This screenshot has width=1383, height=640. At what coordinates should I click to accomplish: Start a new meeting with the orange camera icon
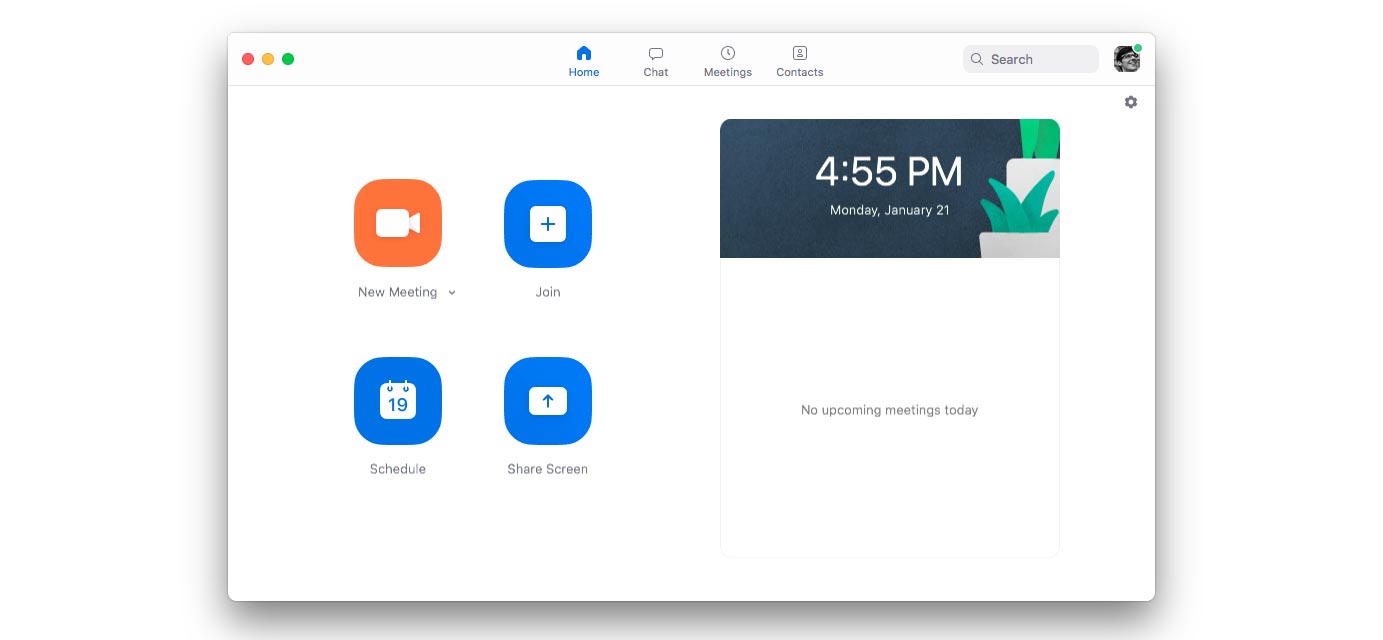pyautogui.click(x=397, y=223)
